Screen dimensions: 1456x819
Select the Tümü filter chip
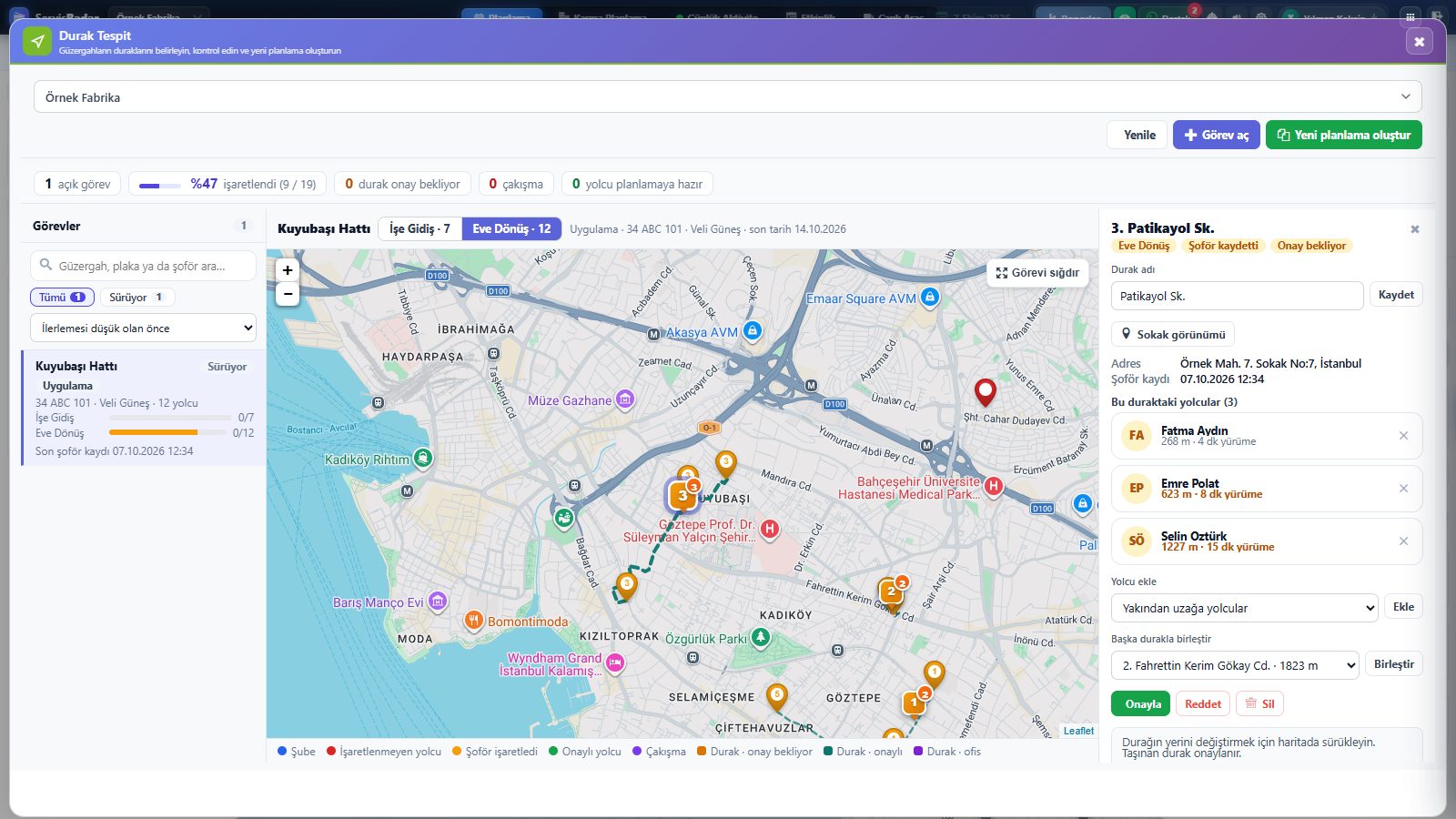point(62,297)
